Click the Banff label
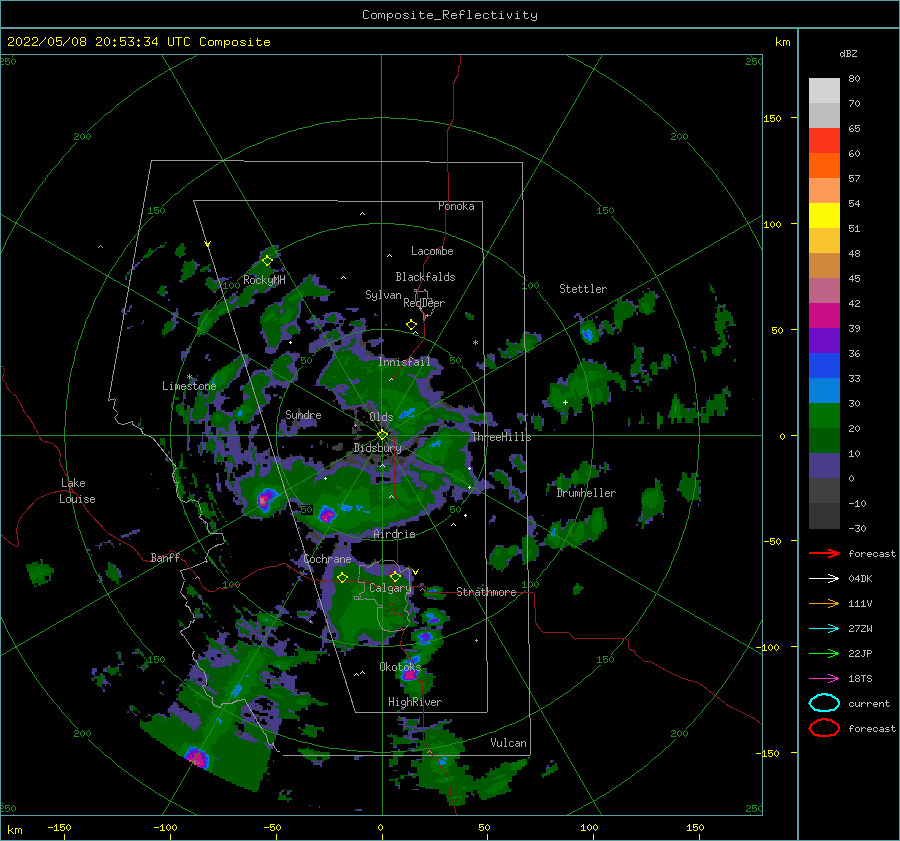This screenshot has height=841, width=900. point(165,557)
